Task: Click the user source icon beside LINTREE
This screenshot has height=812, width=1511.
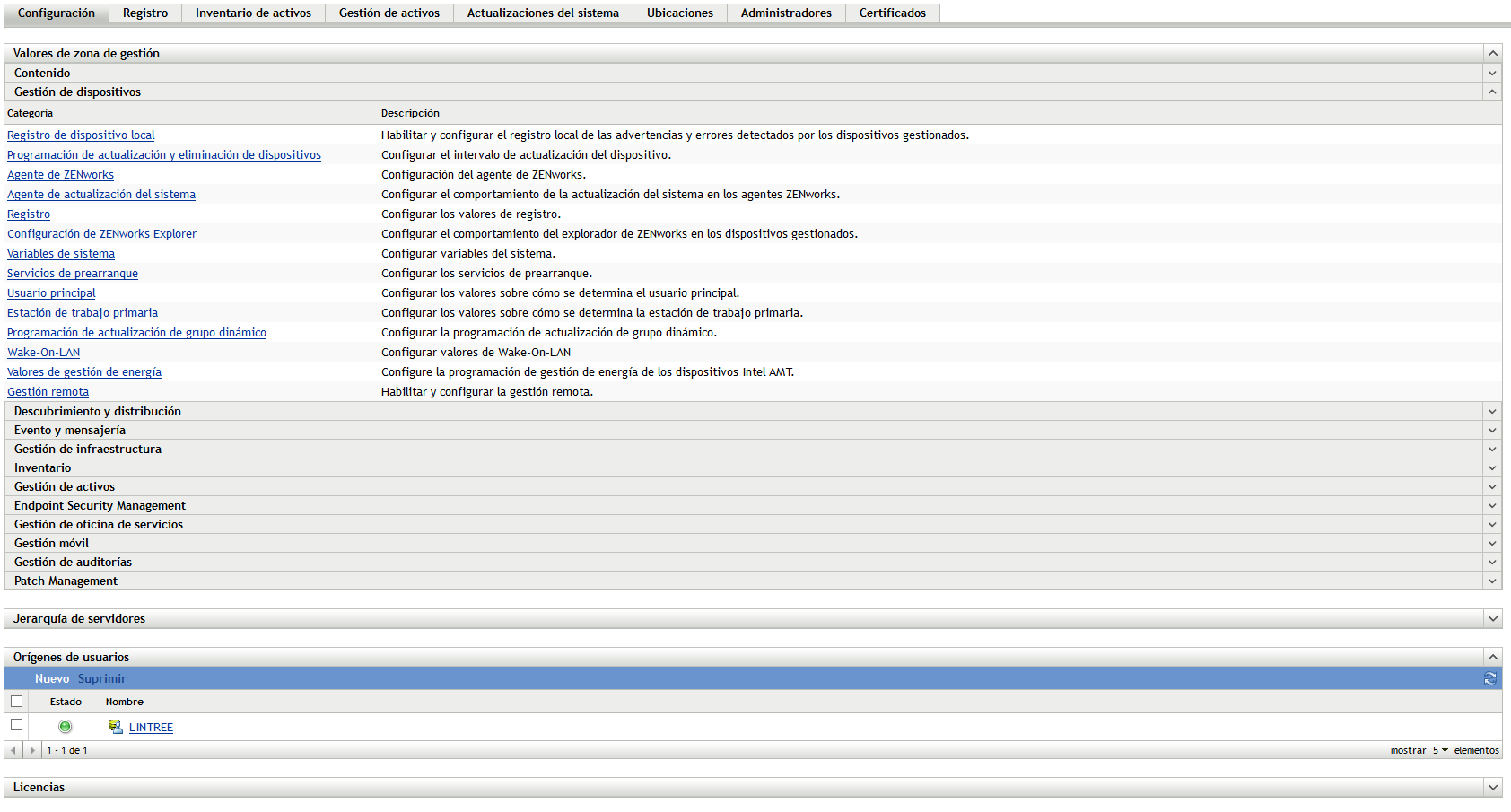Action: pos(115,727)
